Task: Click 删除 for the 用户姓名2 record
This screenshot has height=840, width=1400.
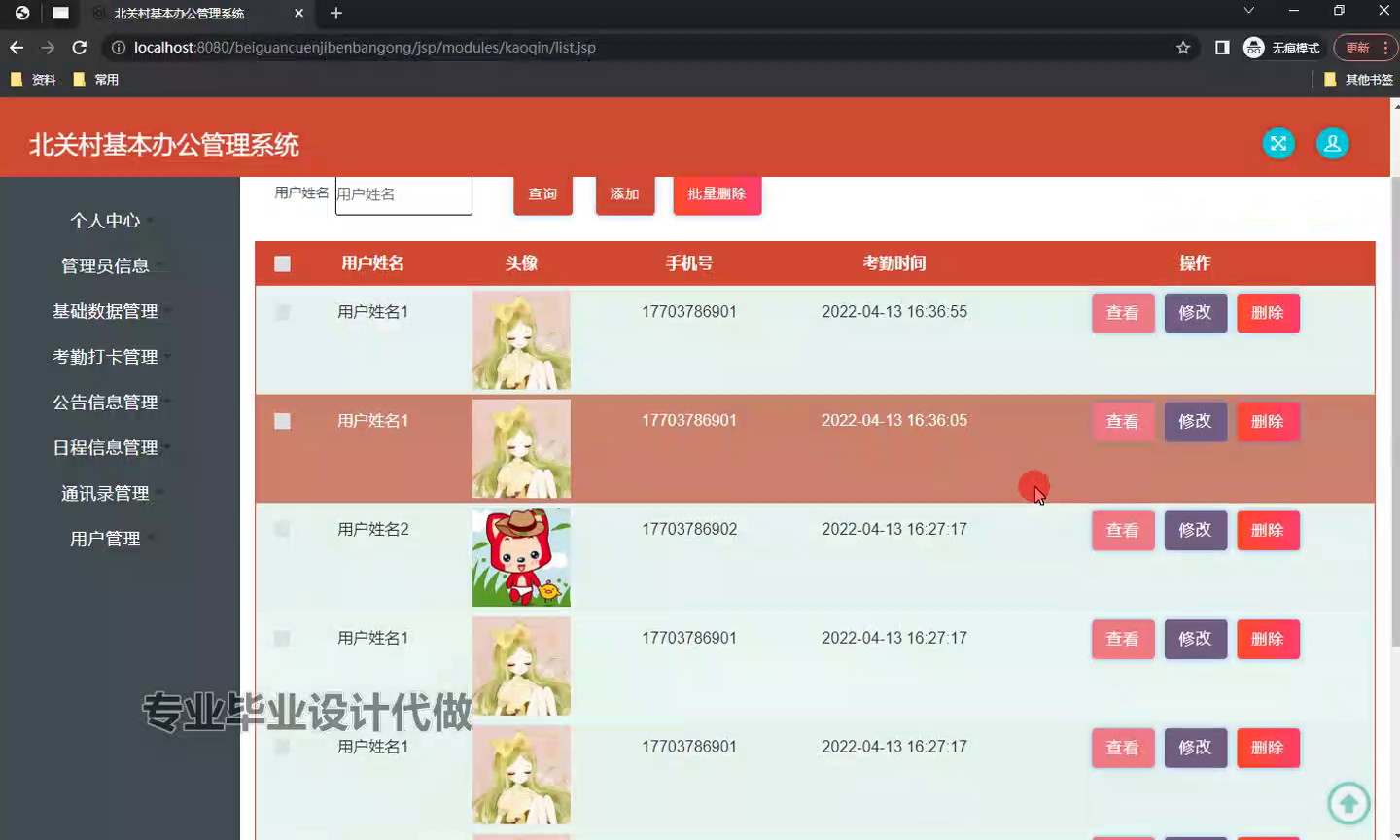Action: [1268, 531]
